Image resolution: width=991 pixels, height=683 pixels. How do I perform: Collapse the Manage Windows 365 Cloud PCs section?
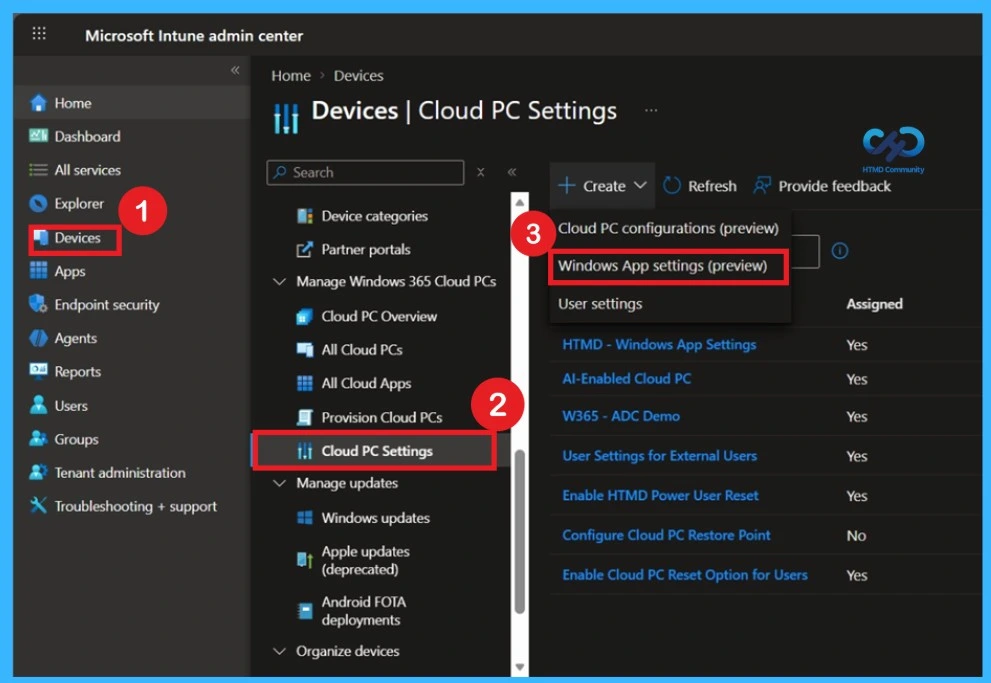click(280, 281)
